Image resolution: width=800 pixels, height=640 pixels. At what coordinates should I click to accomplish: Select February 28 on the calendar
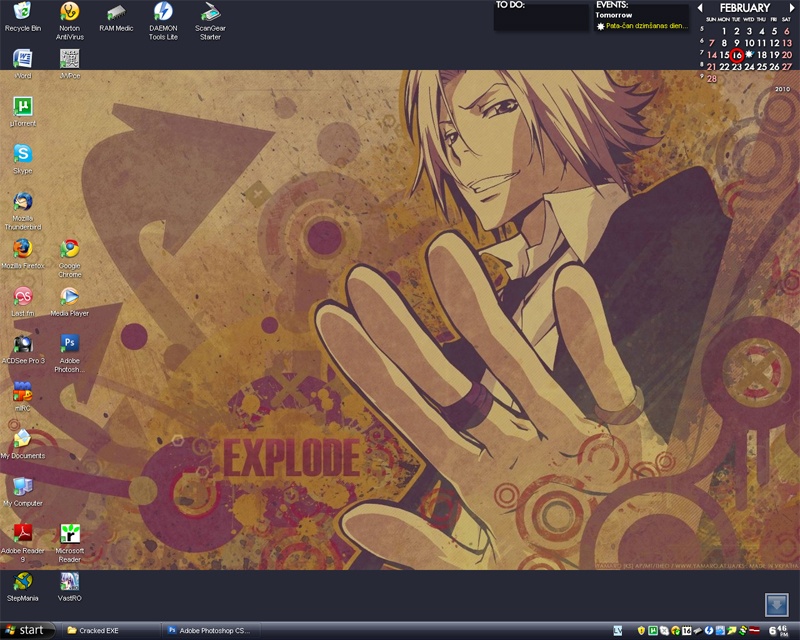(x=712, y=79)
